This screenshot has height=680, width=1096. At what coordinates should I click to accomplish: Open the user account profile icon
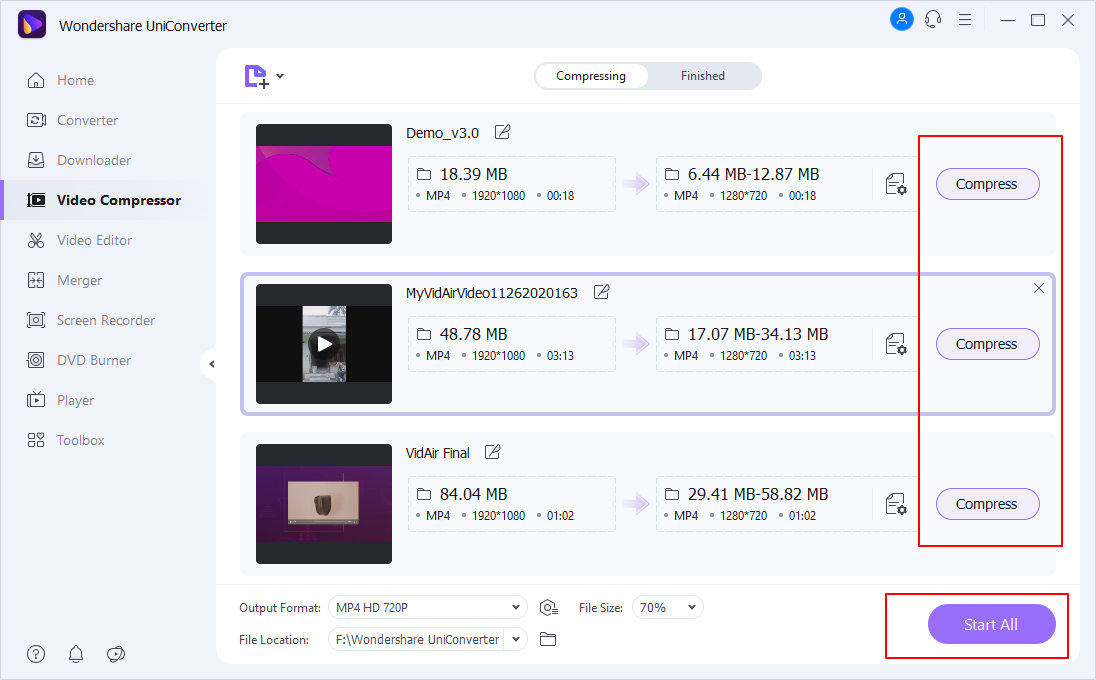pyautogui.click(x=902, y=19)
